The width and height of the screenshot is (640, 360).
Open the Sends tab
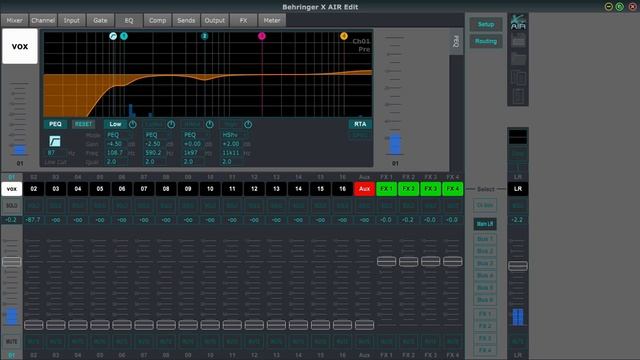tap(186, 20)
